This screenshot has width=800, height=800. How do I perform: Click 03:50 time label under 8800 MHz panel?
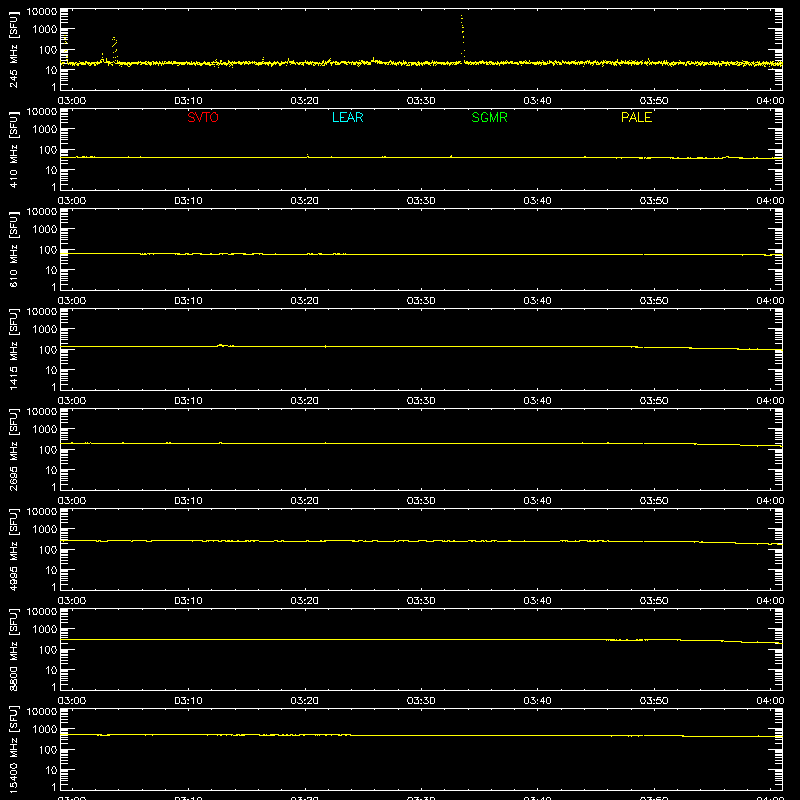654,701
